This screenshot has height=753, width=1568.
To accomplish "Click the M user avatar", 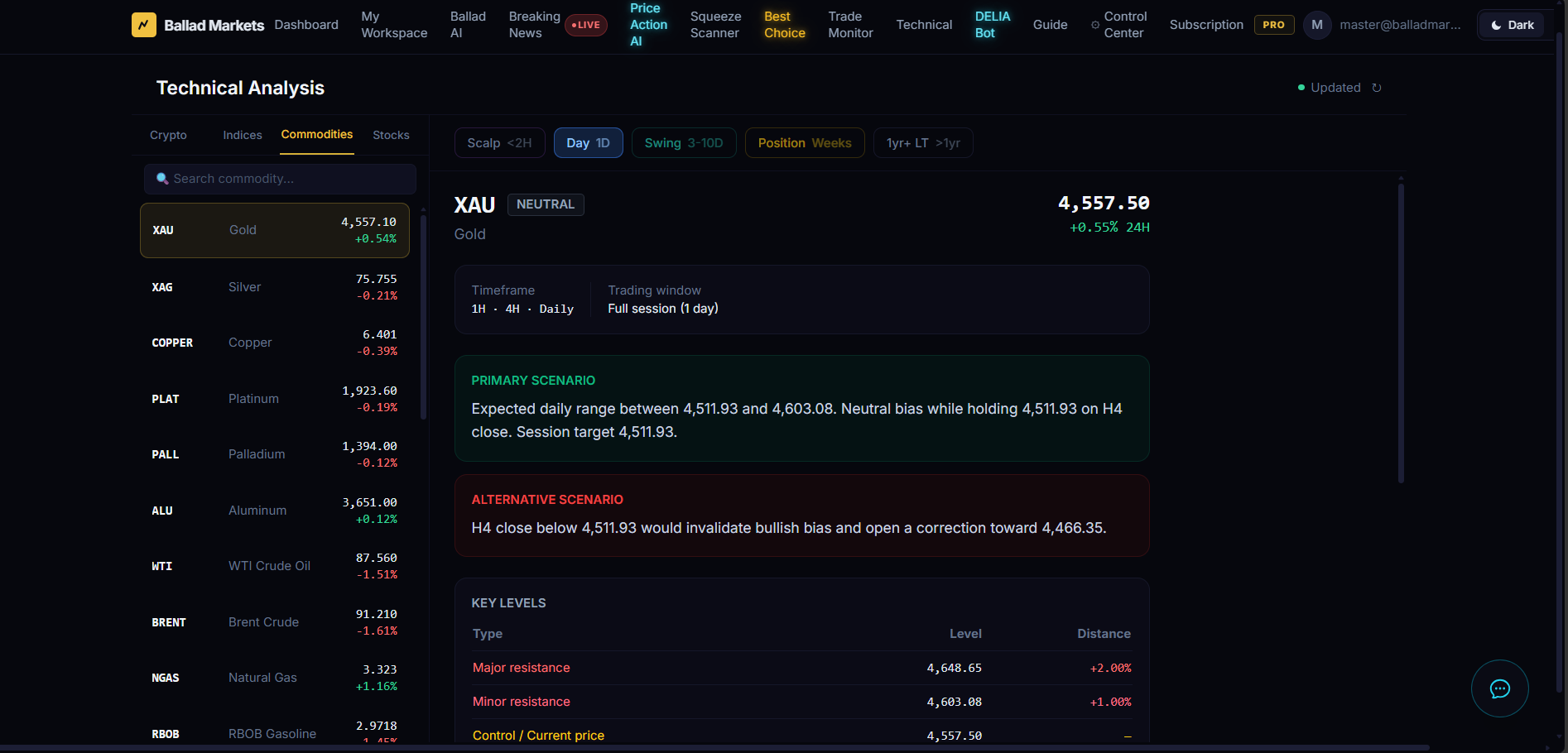I will pos(1317,25).
